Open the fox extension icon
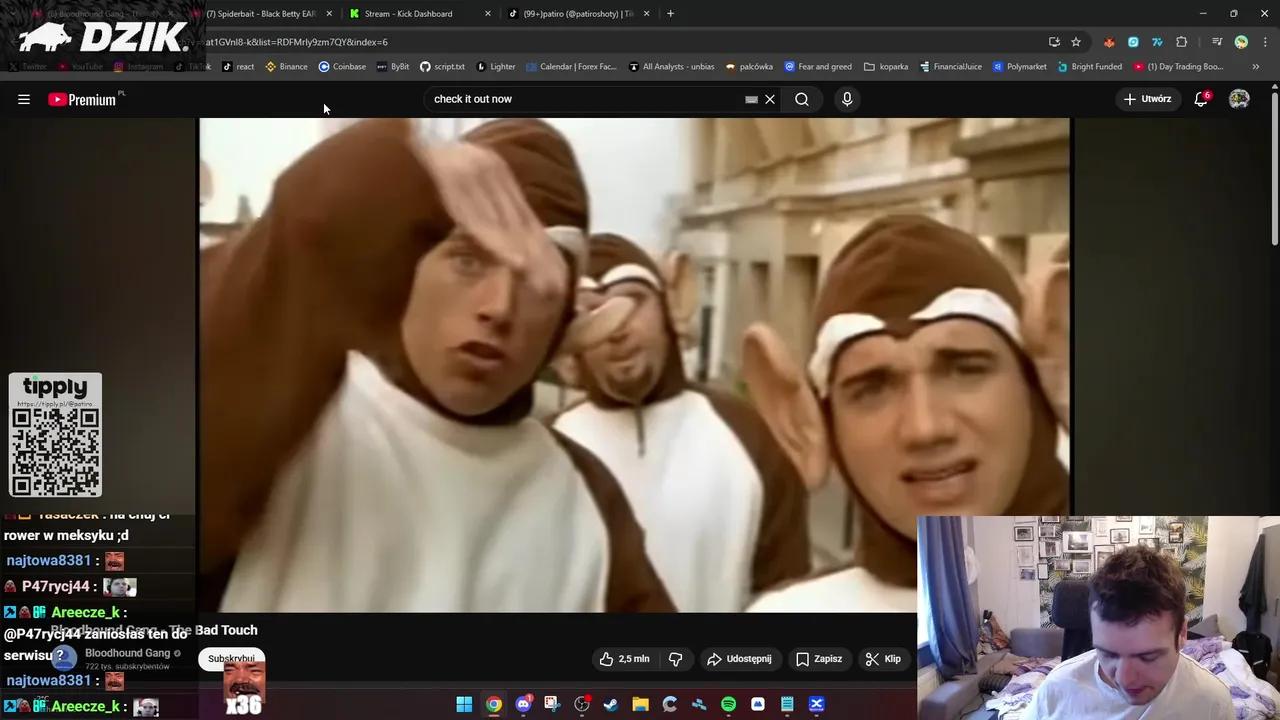 pos(1109,42)
